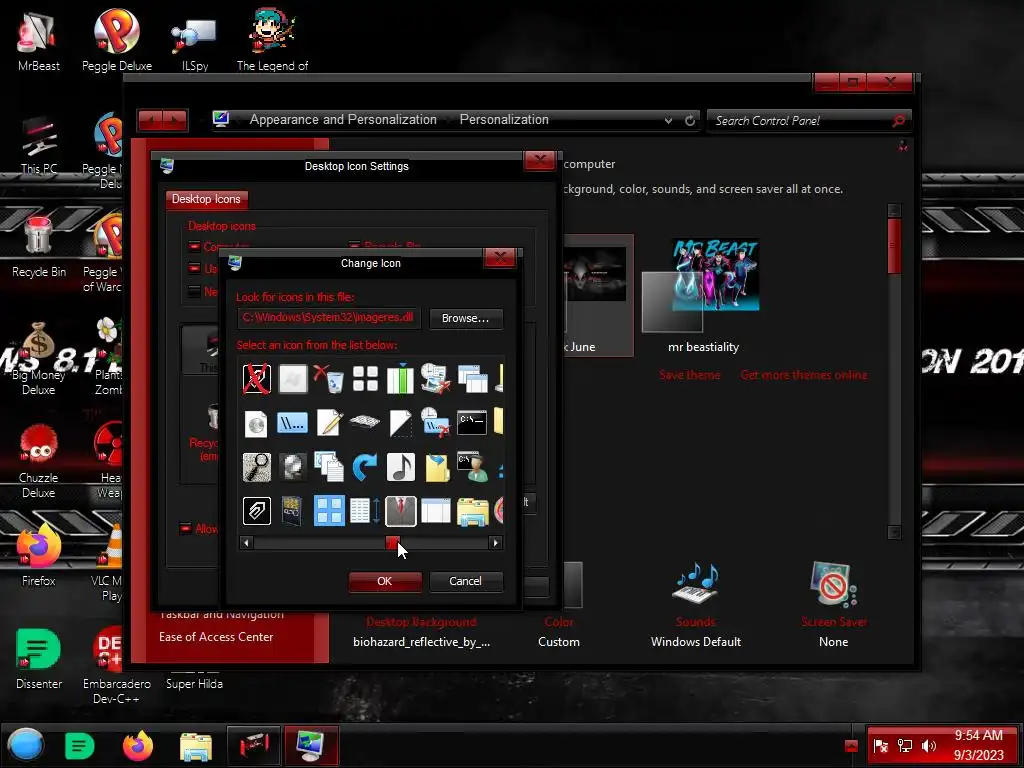Image resolution: width=1024 pixels, height=768 pixels.
Task: Select the clock with pictures and plane icon
Action: tap(436, 379)
